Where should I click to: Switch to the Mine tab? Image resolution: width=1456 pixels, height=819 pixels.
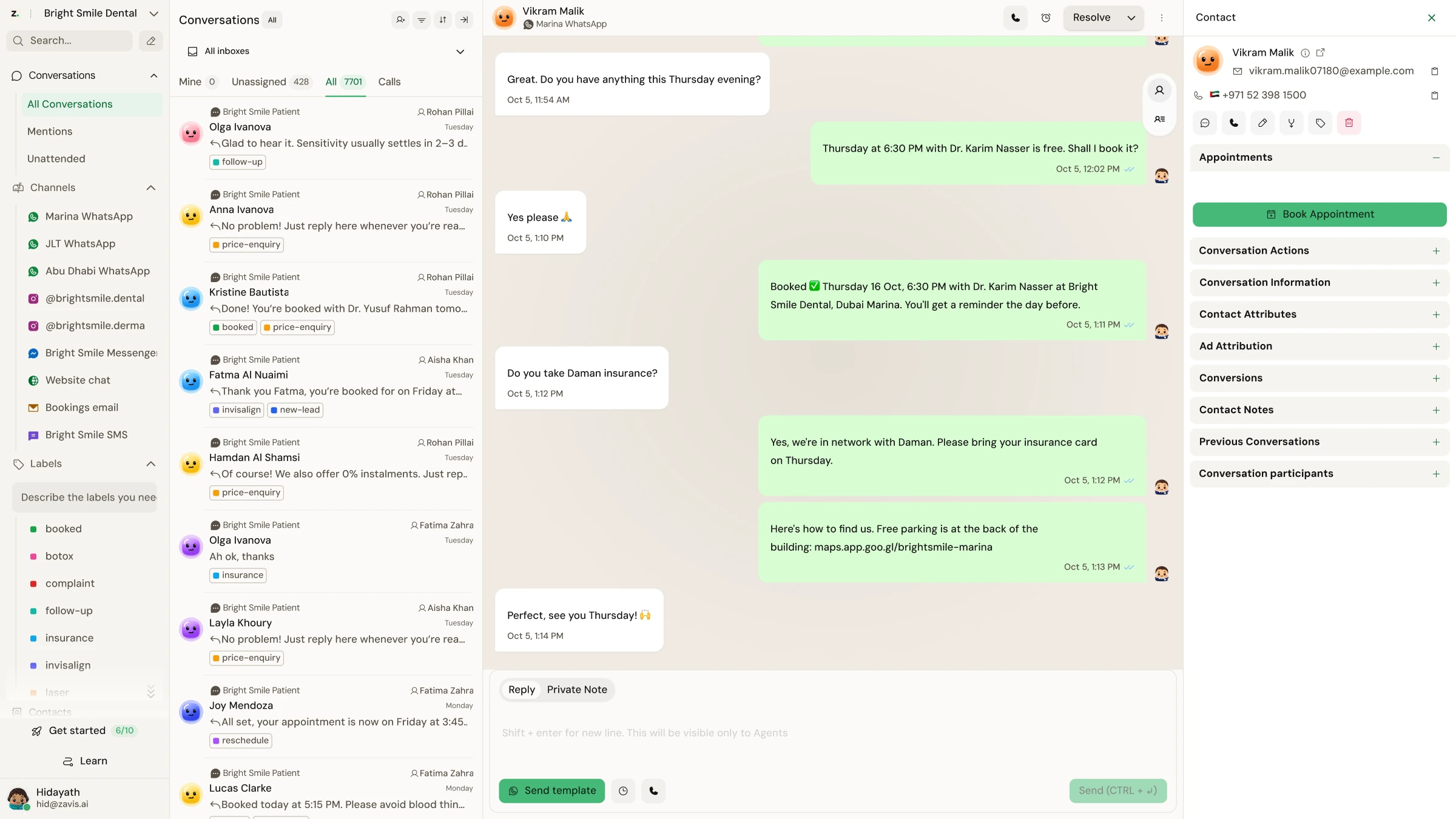tap(198, 82)
